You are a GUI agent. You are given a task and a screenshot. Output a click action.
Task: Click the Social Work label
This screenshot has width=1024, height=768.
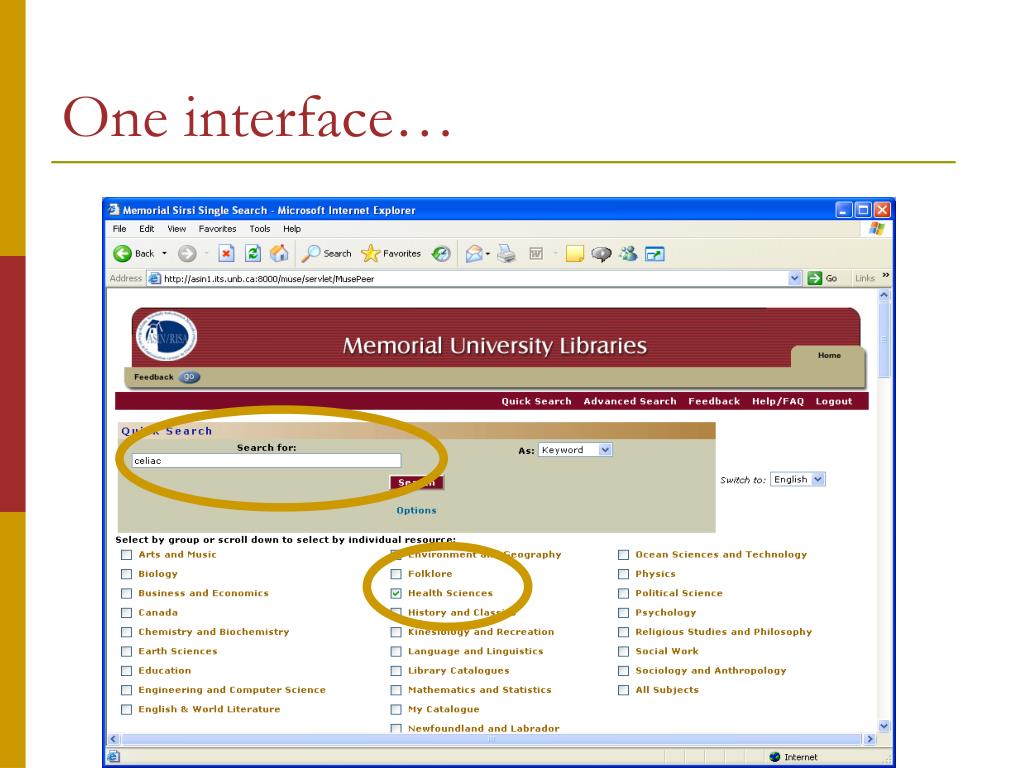pyautogui.click(x=666, y=651)
